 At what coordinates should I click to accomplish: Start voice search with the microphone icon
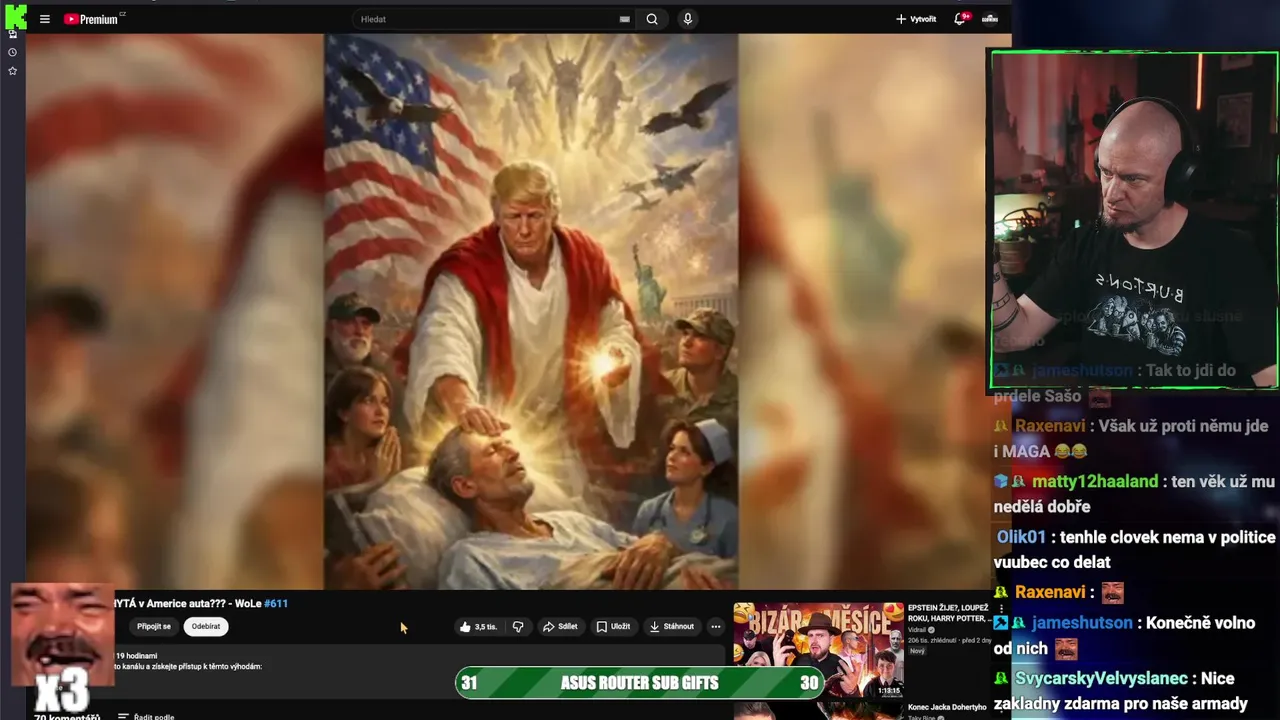687,19
